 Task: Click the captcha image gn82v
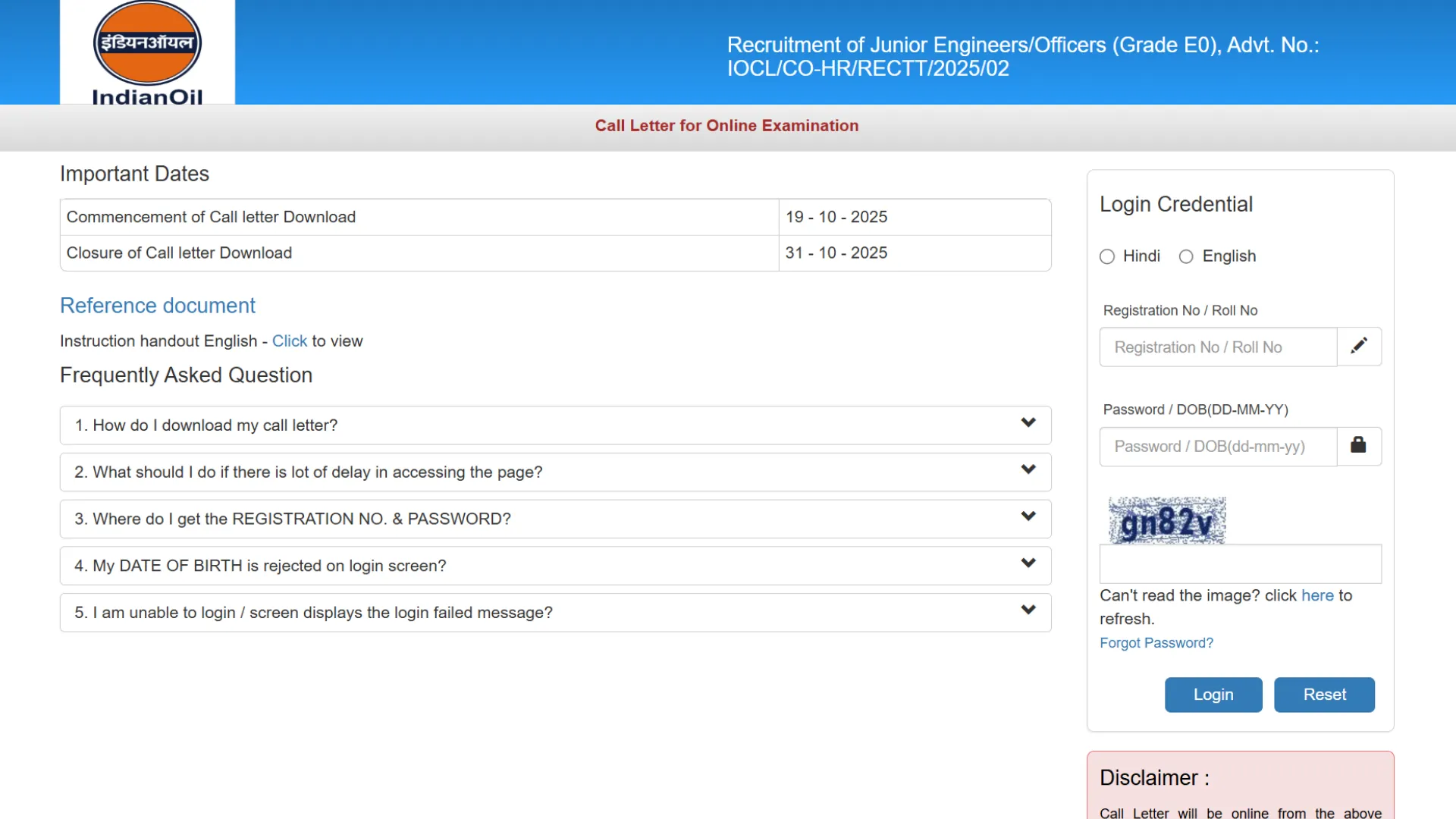[x=1166, y=521]
